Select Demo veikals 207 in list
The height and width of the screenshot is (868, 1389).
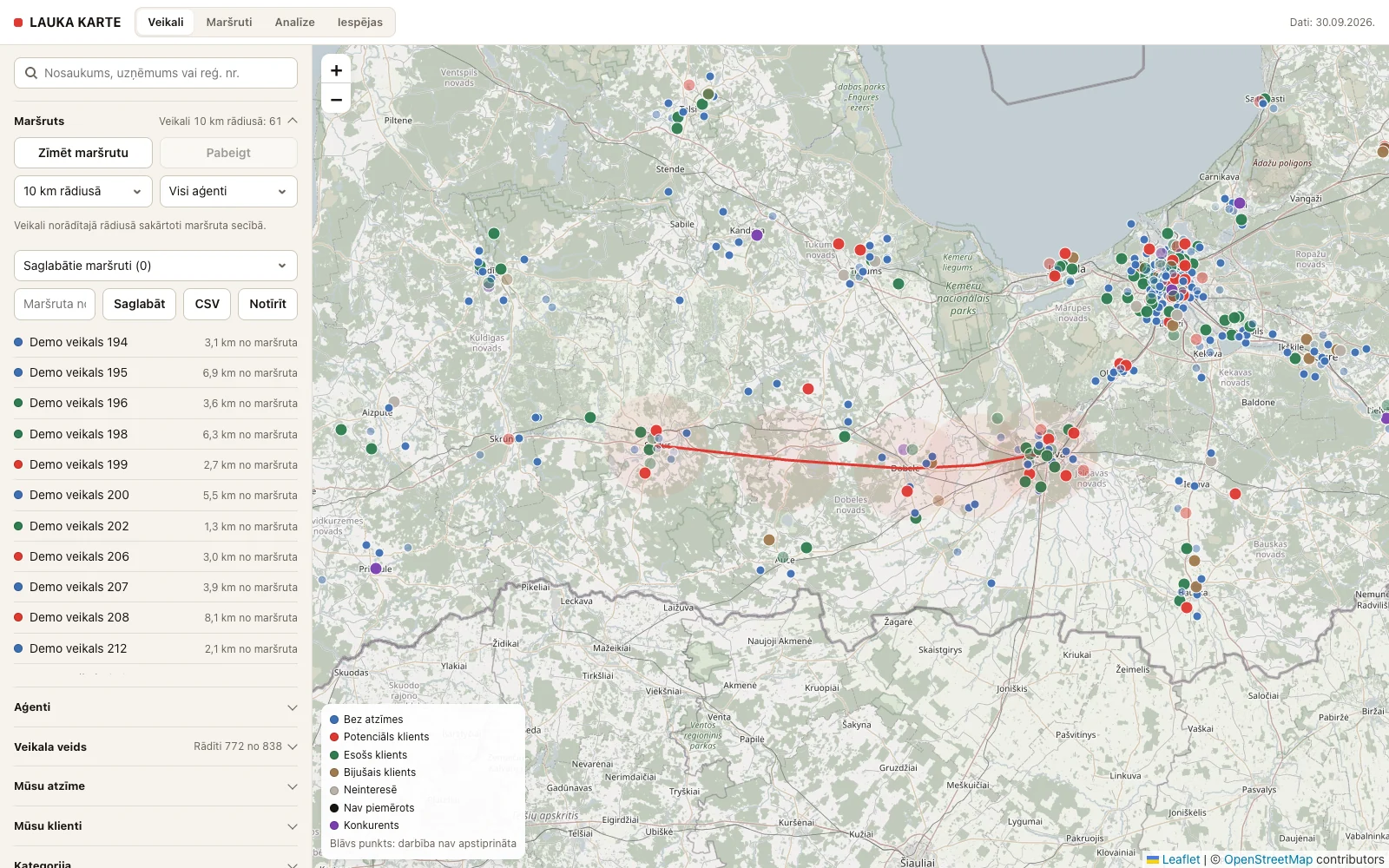155,587
